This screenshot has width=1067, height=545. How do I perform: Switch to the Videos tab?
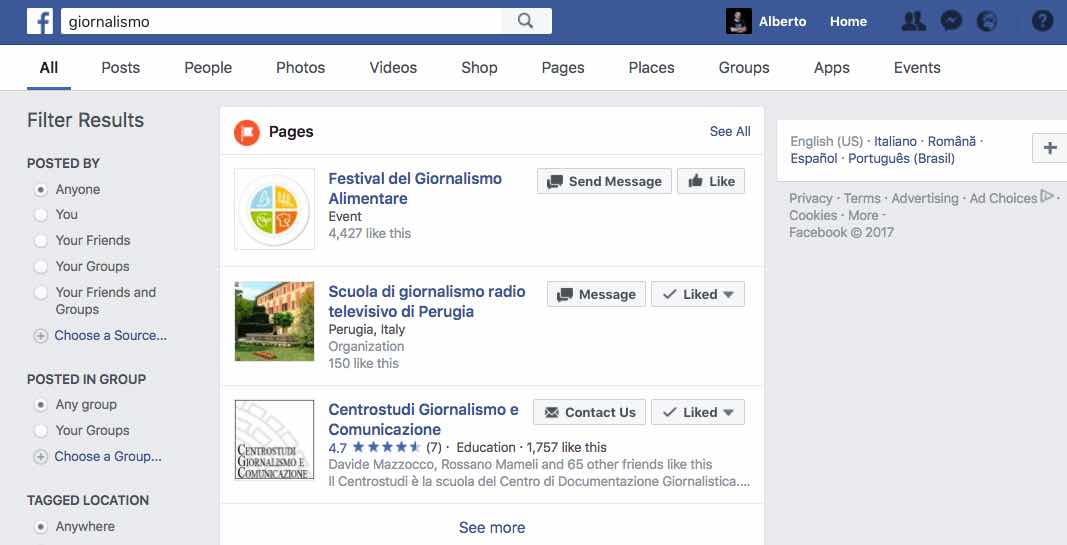pyautogui.click(x=393, y=67)
